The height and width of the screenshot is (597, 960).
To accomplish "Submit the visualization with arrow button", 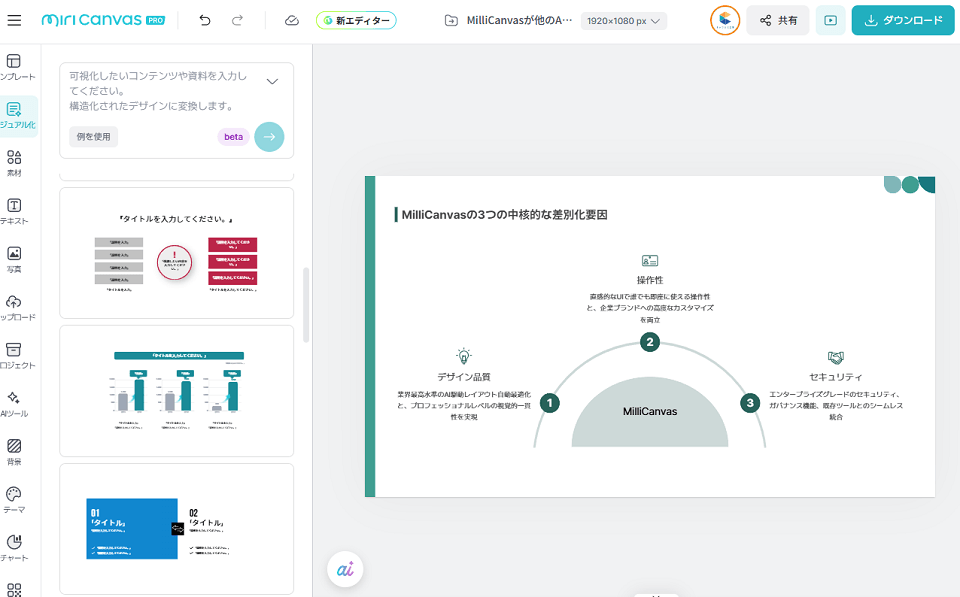I will (269, 137).
